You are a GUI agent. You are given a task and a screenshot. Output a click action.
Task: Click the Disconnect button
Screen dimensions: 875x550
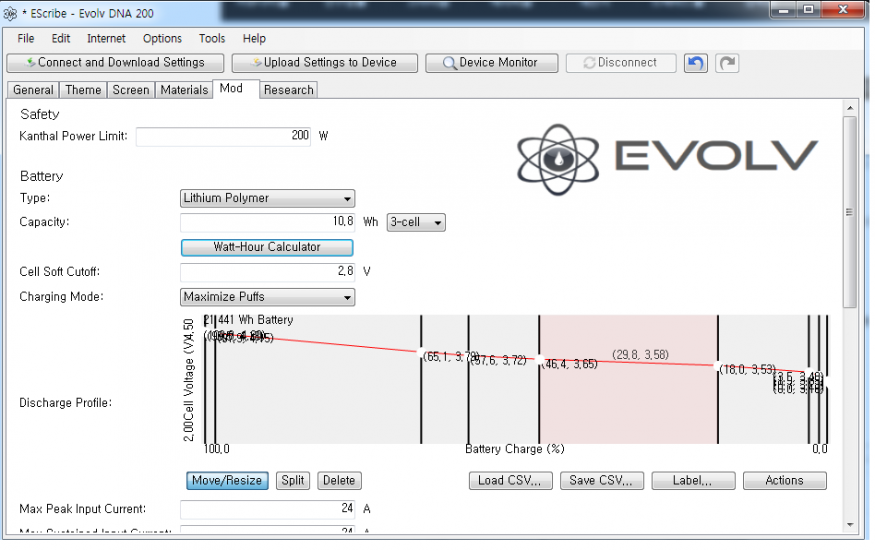[621, 63]
